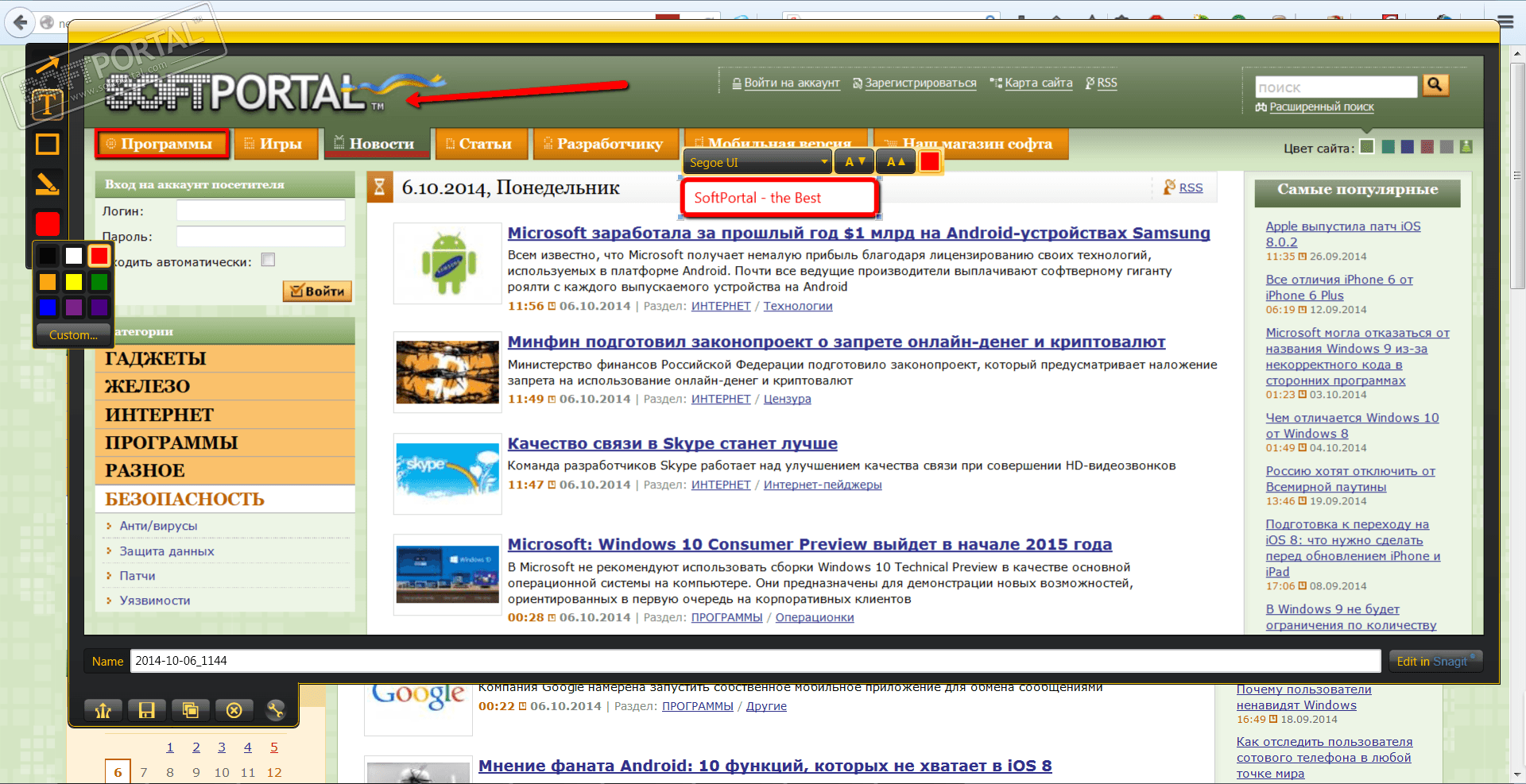This screenshot has width=1526, height=784.
Task: Select the Jing highlight tool
Action: point(47,184)
